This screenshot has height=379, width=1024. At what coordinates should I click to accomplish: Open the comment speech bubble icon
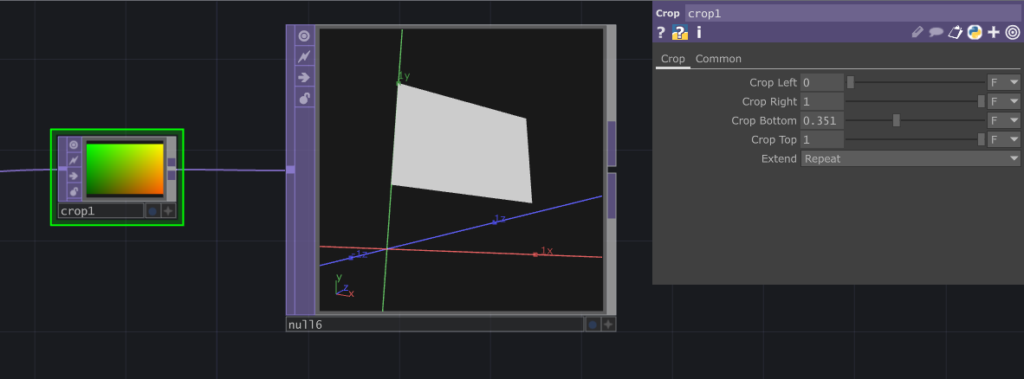coord(936,32)
